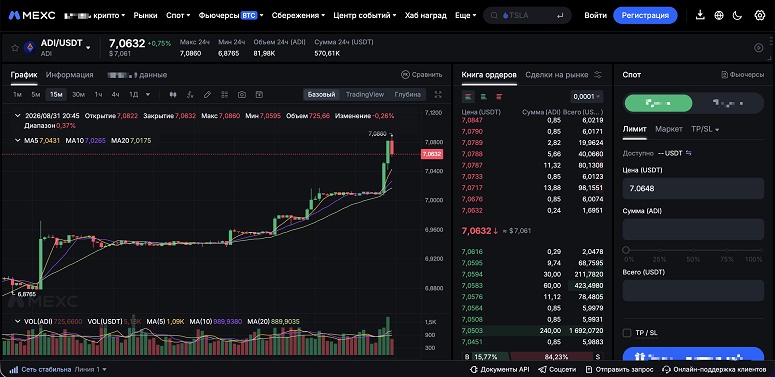This screenshot has height=377, width=775.
Task: Click the save chart image icon
Action: click(259, 94)
